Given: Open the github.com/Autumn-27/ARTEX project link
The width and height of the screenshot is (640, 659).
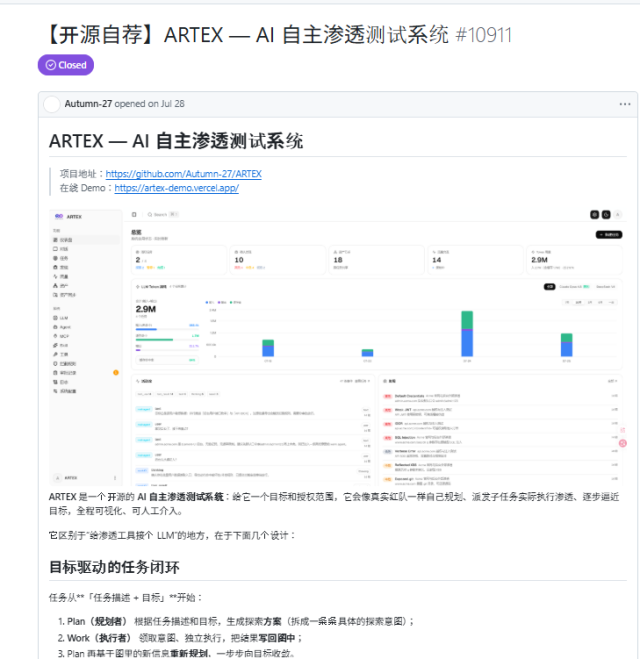Looking at the screenshot, I should click(x=184, y=174).
